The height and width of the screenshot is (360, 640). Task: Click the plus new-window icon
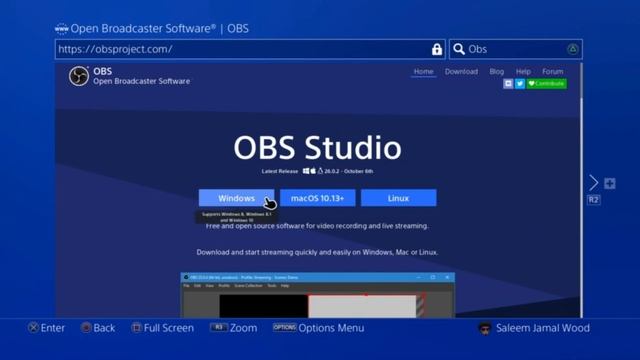tap(610, 184)
